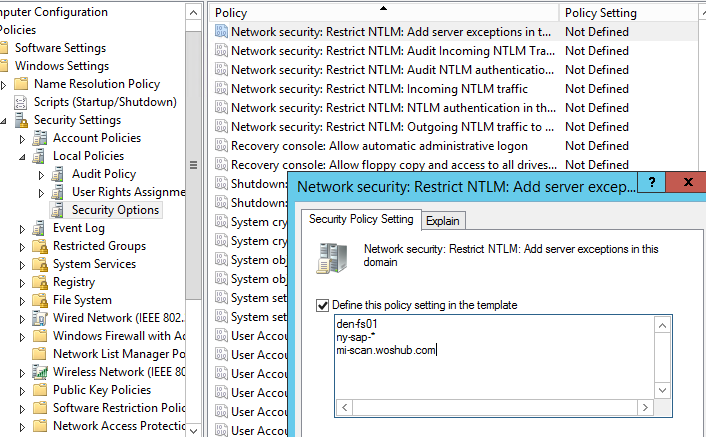Image resolution: width=706 pixels, height=437 pixels.
Task: Click the File System folder icon
Action: [x=40, y=300]
